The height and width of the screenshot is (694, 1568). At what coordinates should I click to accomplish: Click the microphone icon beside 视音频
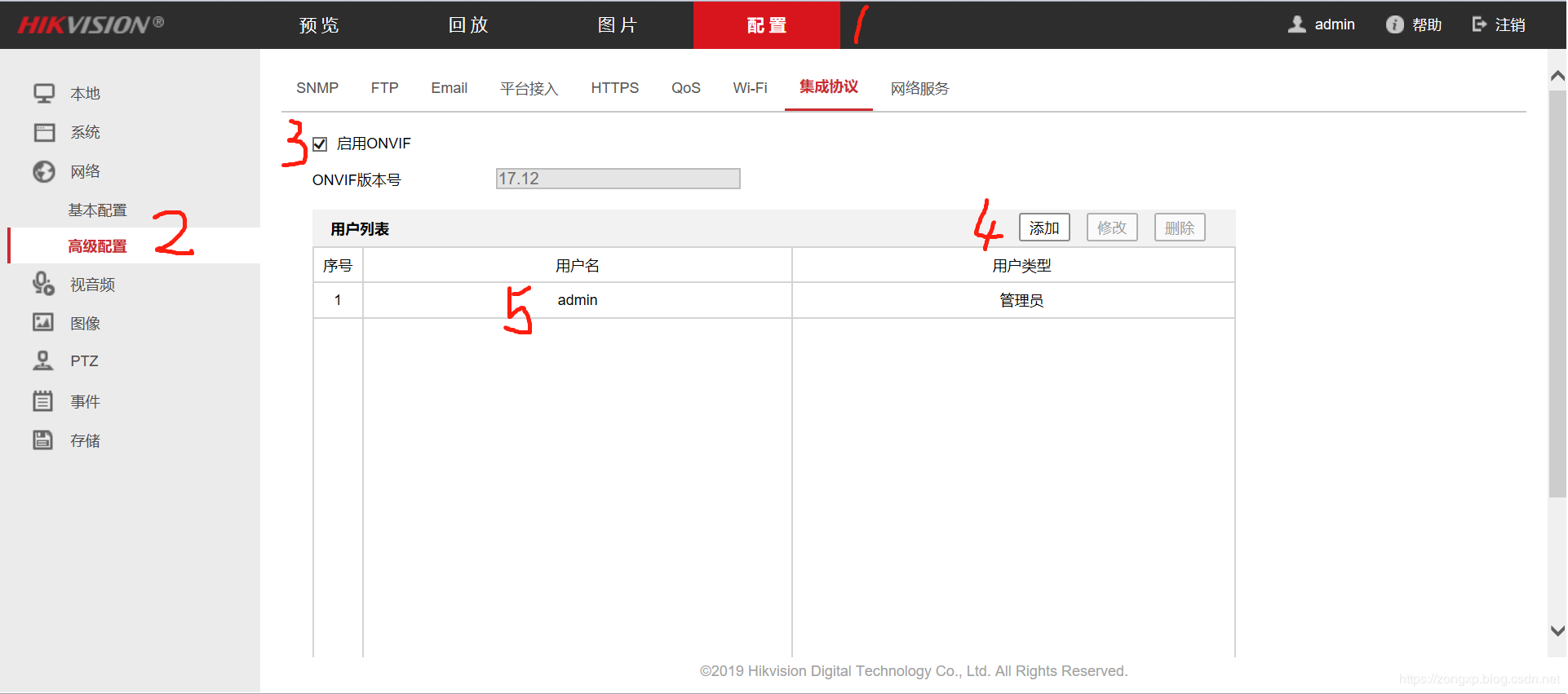click(44, 284)
